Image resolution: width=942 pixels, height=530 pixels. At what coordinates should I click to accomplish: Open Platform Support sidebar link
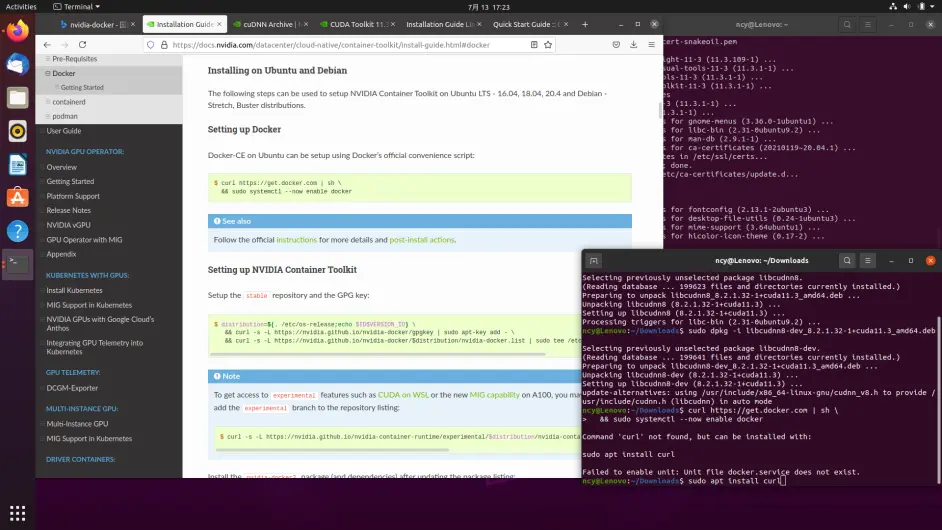(73, 196)
